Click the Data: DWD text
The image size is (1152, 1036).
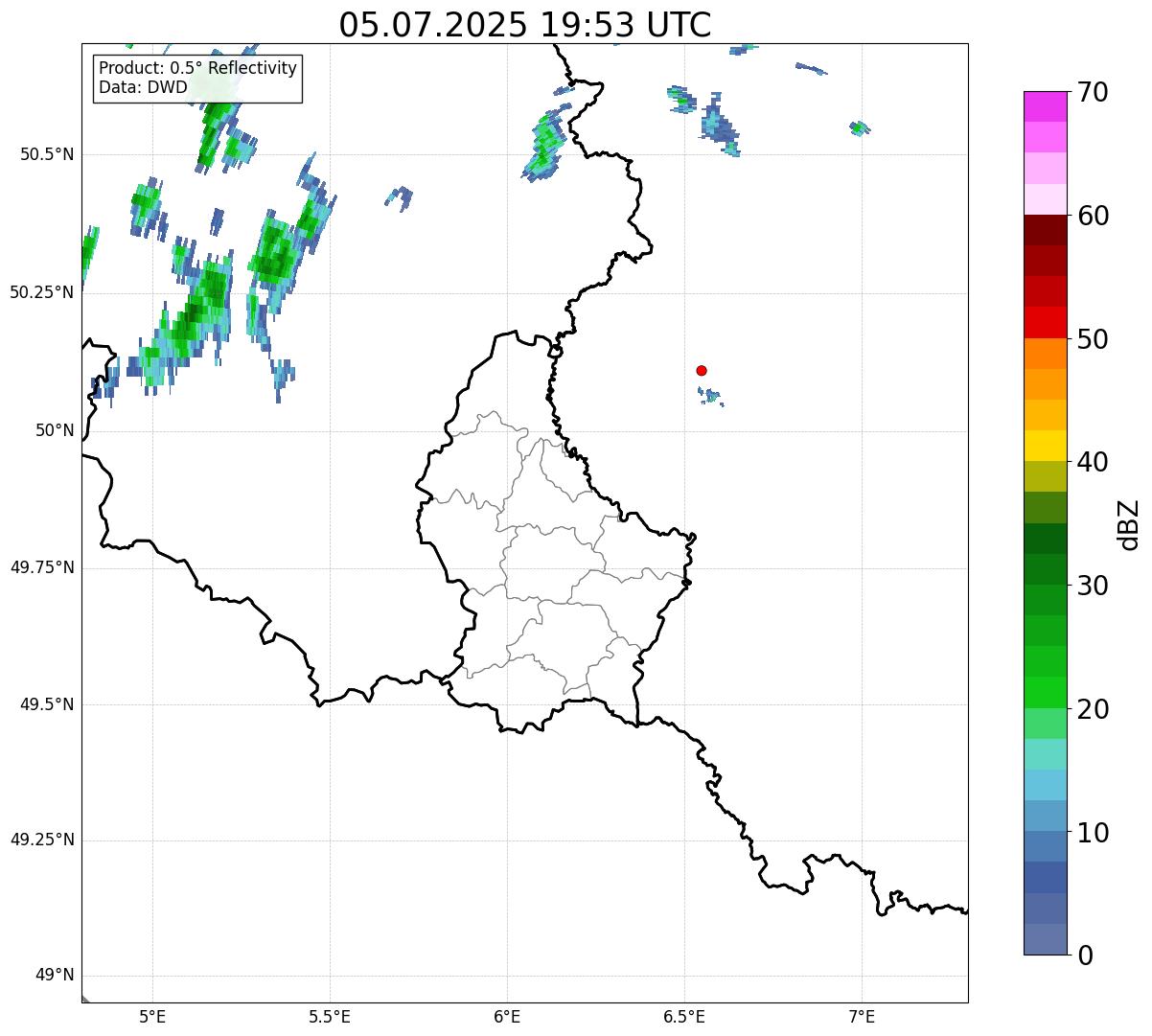(143, 87)
